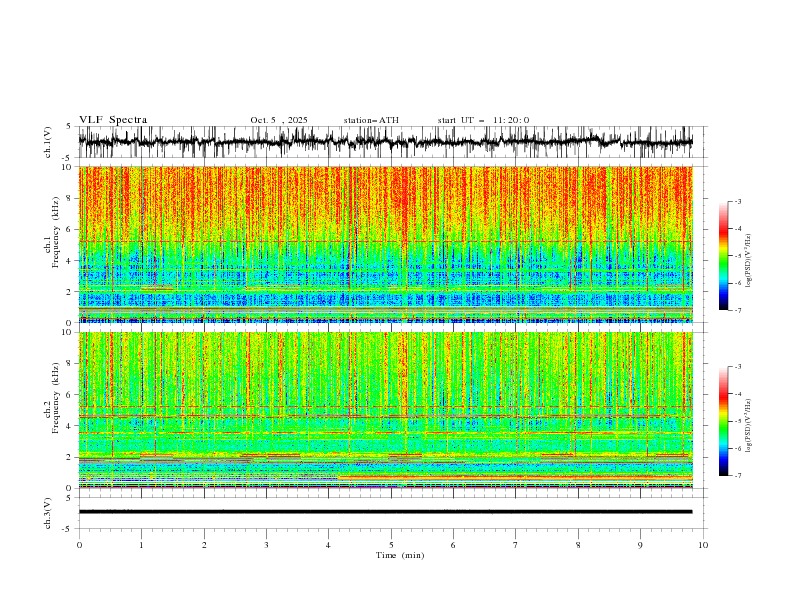Click tick "8" on the Time axis
792x612 pixels.
click(x=578, y=545)
